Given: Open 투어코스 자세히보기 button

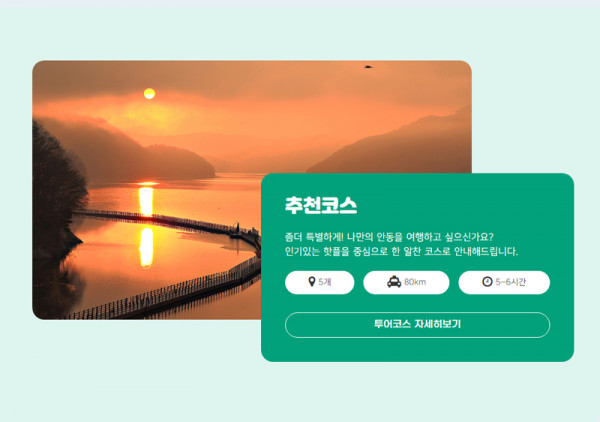Looking at the screenshot, I should (x=417, y=325).
